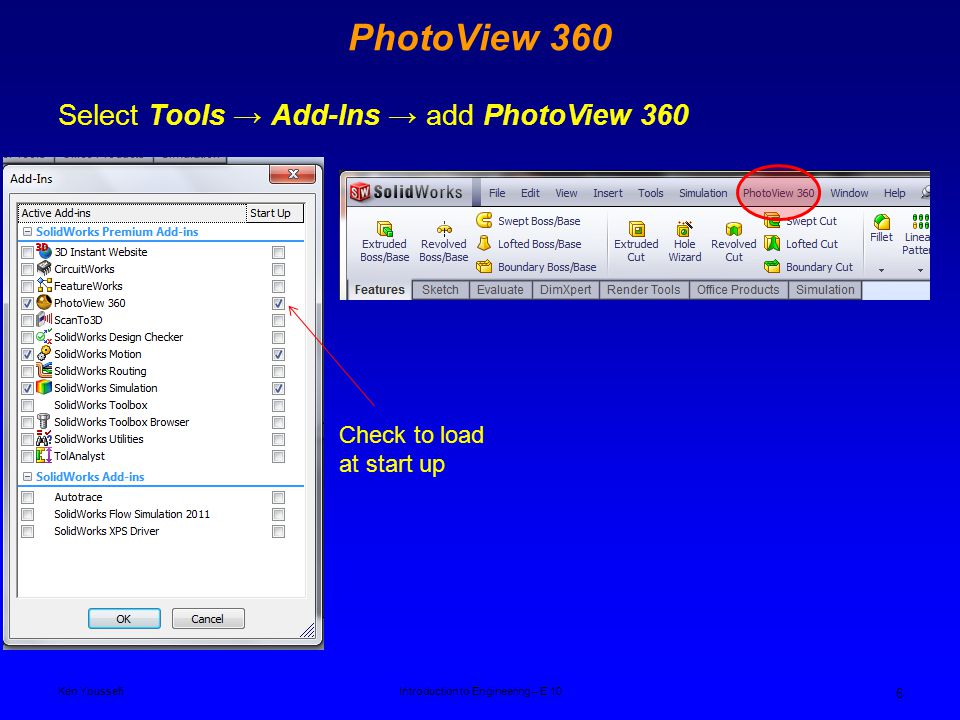Switch to the Sketch tab
Viewport: 960px width, 720px height.
440,290
